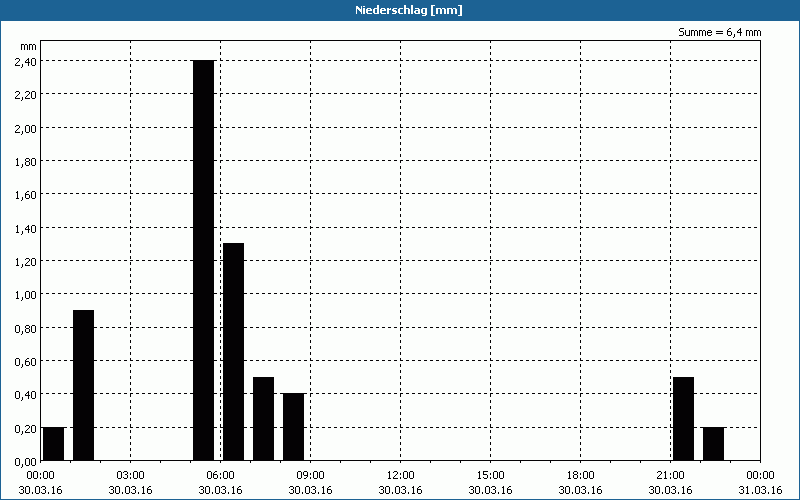Viewport: 800px width, 500px height.
Task: Select the 0,40 mm bar before 09:00
Action: pyautogui.click(x=293, y=427)
